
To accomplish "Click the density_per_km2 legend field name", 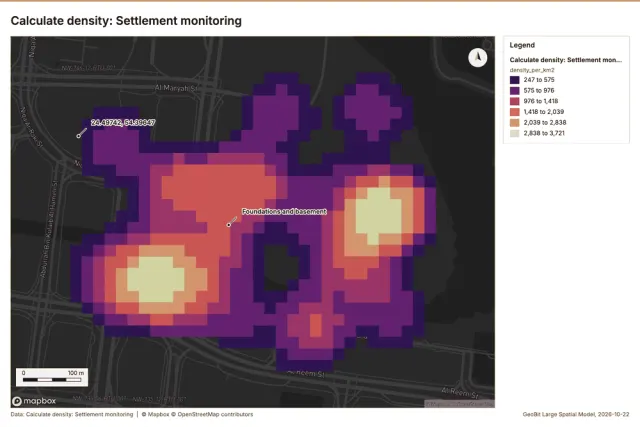I will point(532,70).
